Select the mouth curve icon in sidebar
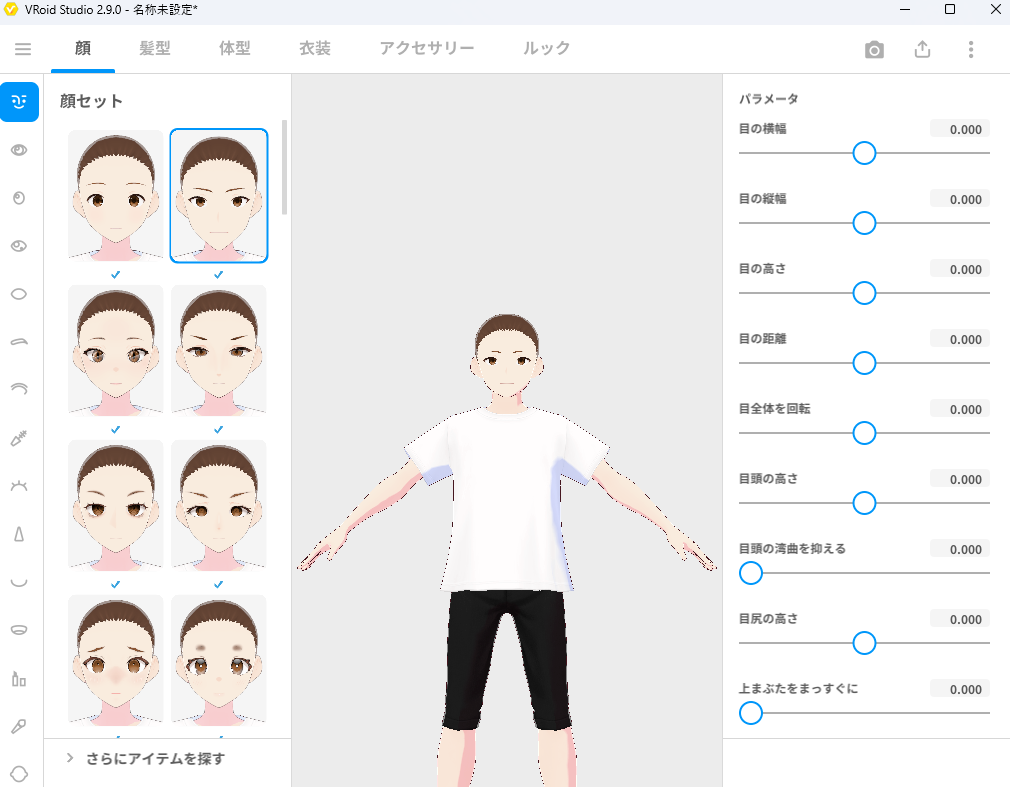 pyautogui.click(x=19, y=582)
